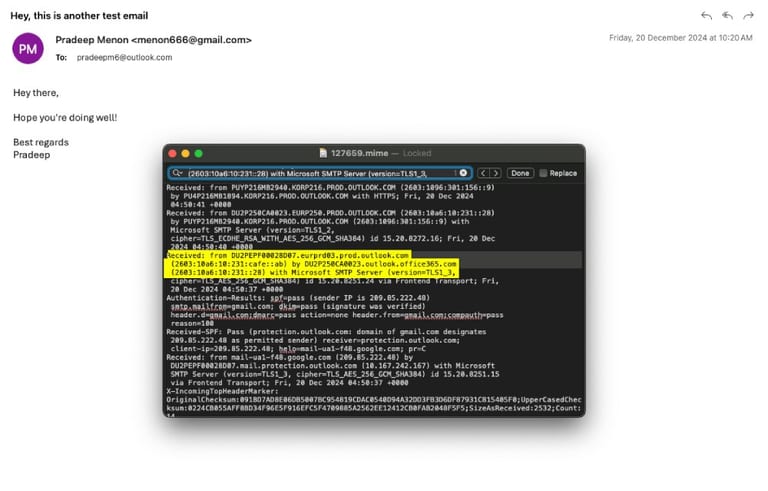Viewport: 768px width, 491px height.
Task: Open the PM sender avatar
Action: click(x=28, y=49)
